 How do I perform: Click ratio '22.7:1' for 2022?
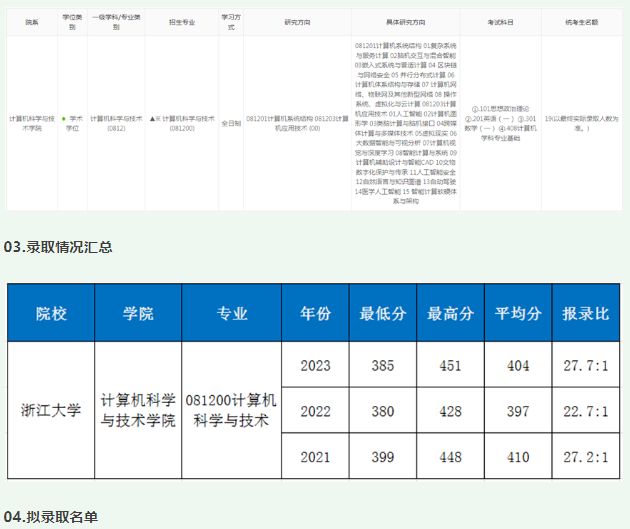[x=586, y=411]
